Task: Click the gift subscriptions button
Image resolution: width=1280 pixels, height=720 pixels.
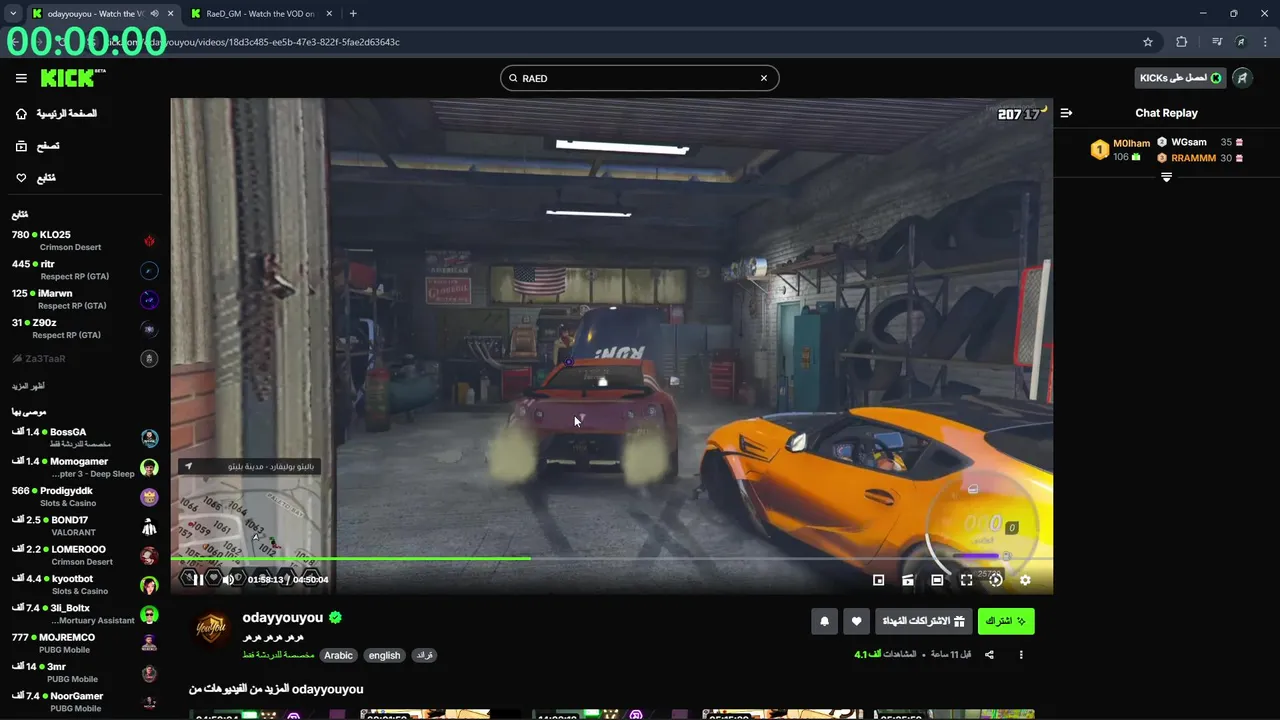Action: pyautogui.click(x=923, y=621)
